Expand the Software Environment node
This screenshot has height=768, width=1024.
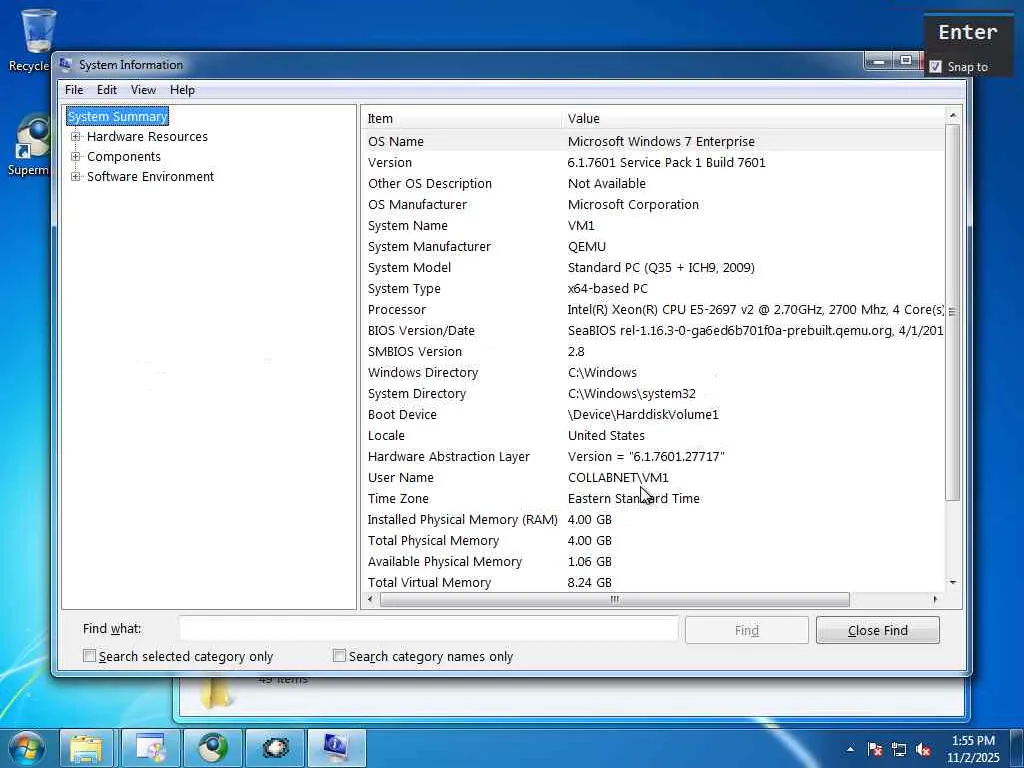76,176
